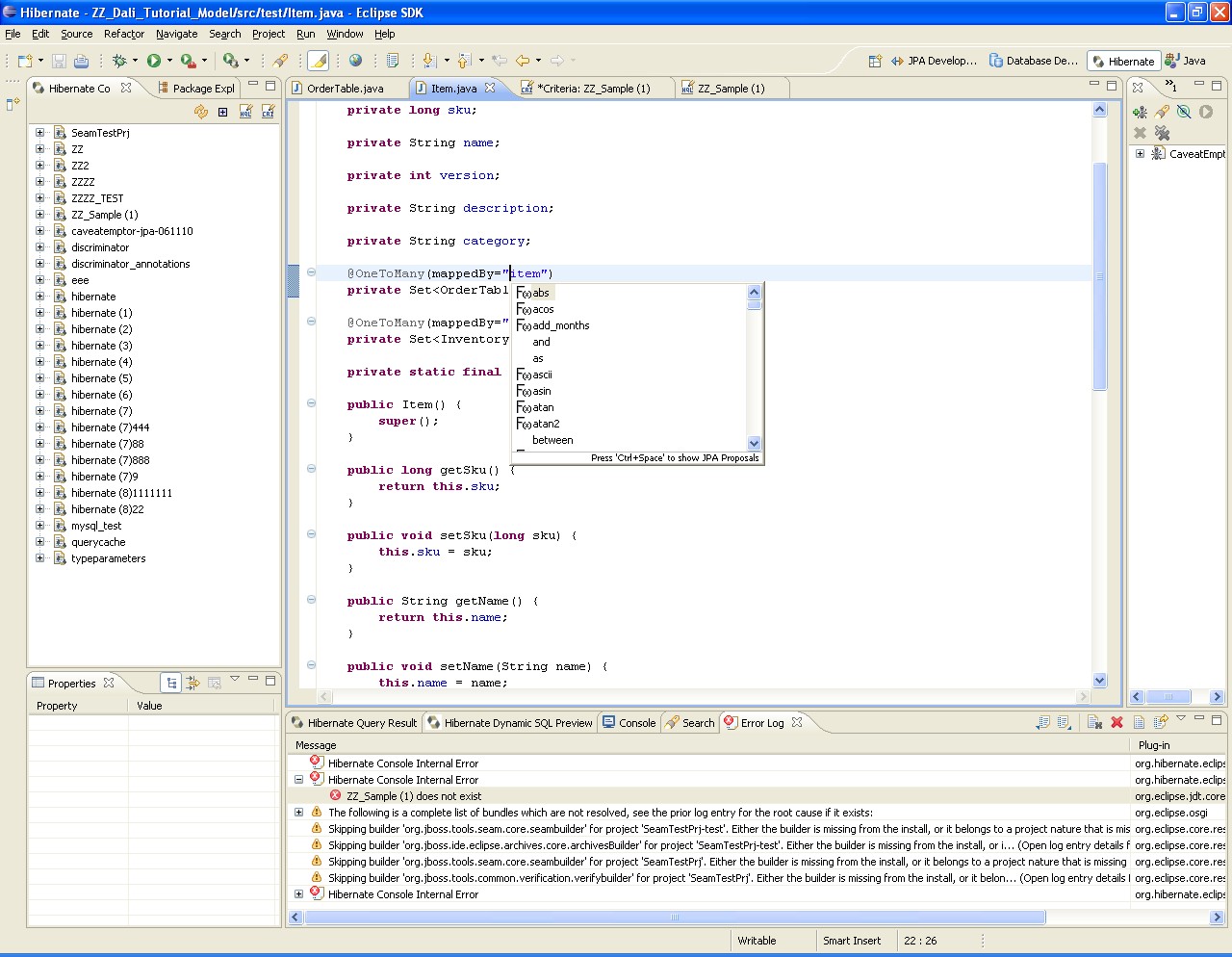This screenshot has height=957, width=1232.
Task: Click the Print icon in main toolbar
Action: (x=82, y=61)
